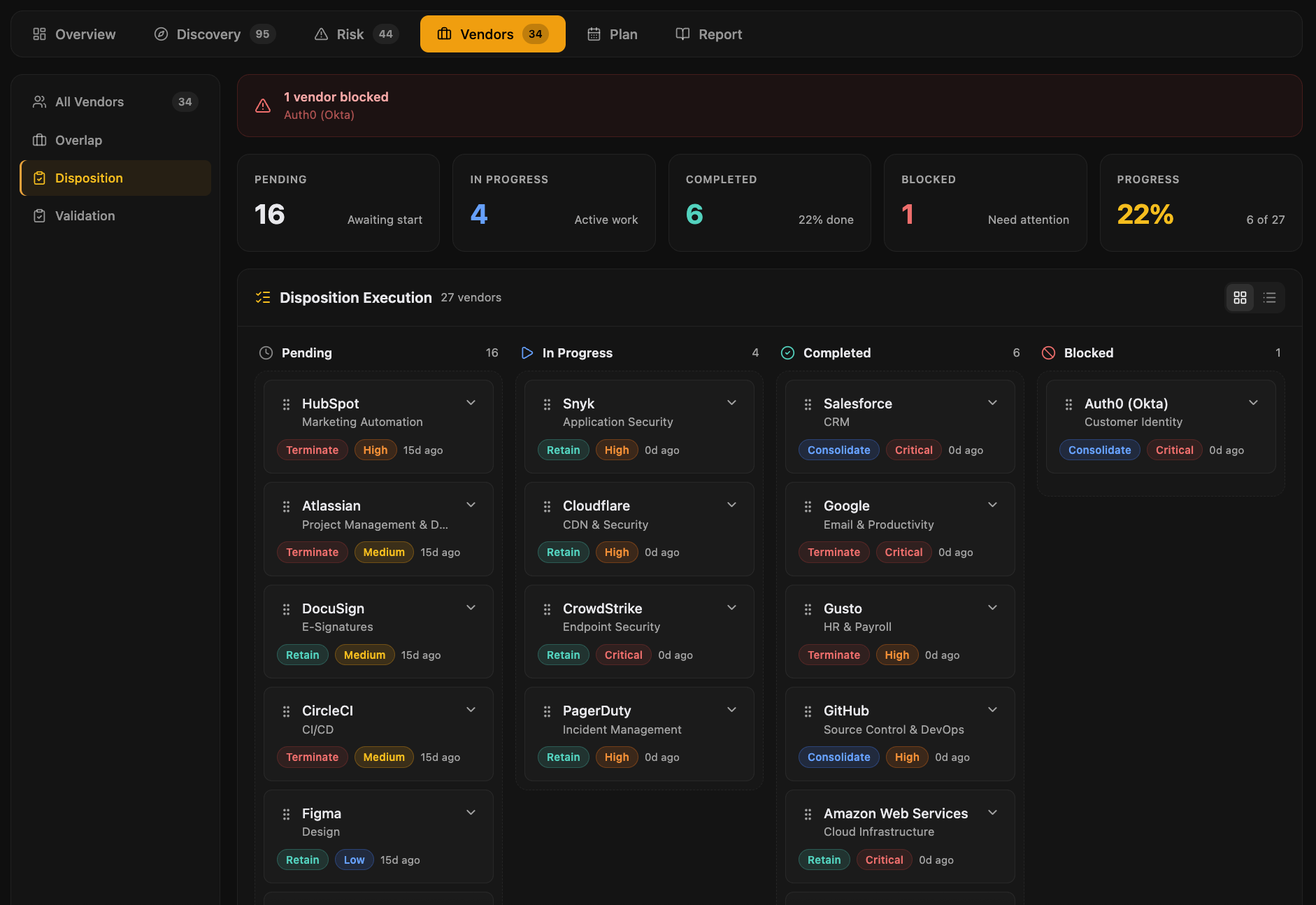
Task: Click Figma's Low priority badge
Action: (x=354, y=860)
